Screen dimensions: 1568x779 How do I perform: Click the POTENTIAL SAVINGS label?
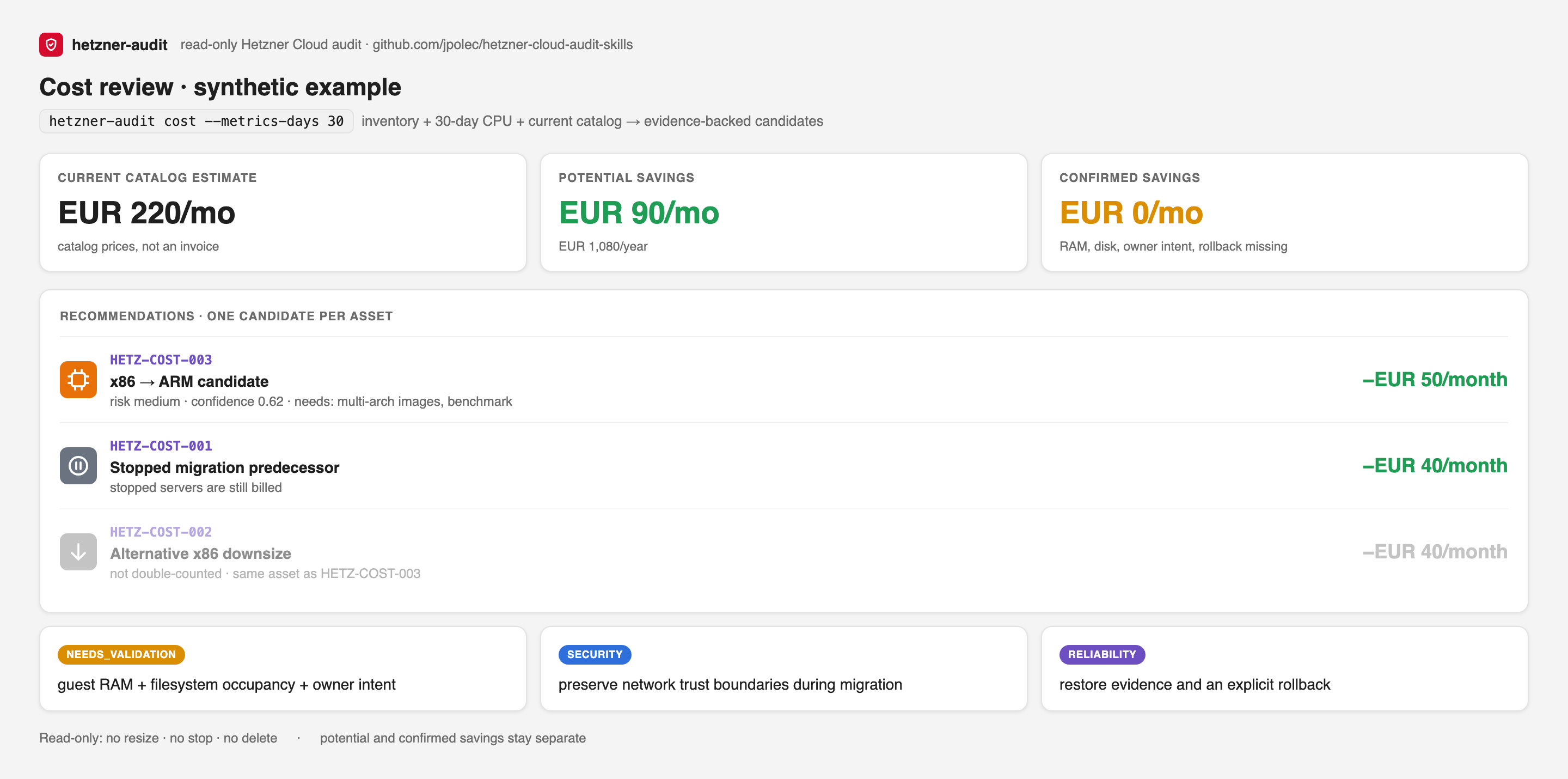[x=626, y=178]
